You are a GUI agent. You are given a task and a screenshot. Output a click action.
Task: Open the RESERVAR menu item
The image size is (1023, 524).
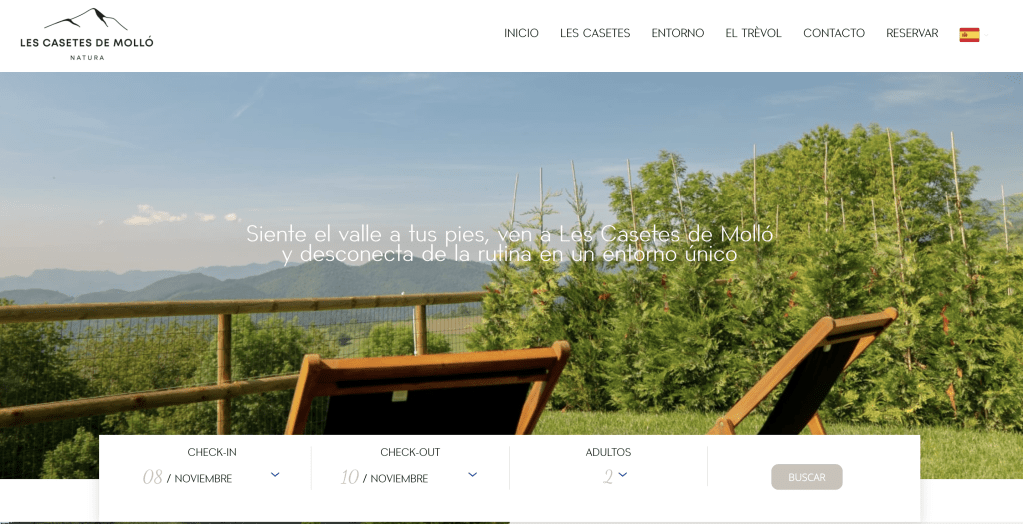tap(912, 33)
